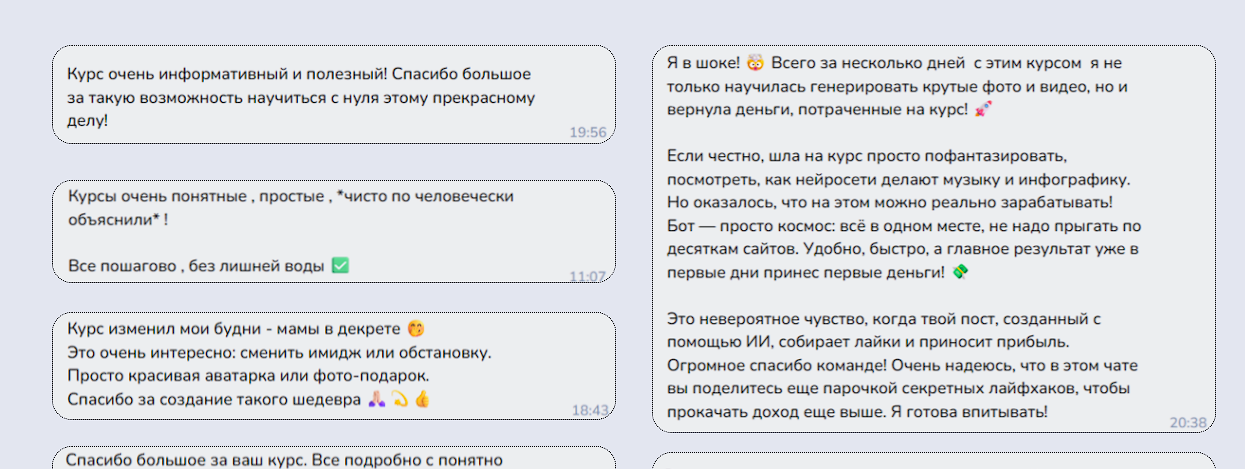The height and width of the screenshot is (469, 1245).
Task: Click the thumbs up emoji
Action: click(x=422, y=400)
